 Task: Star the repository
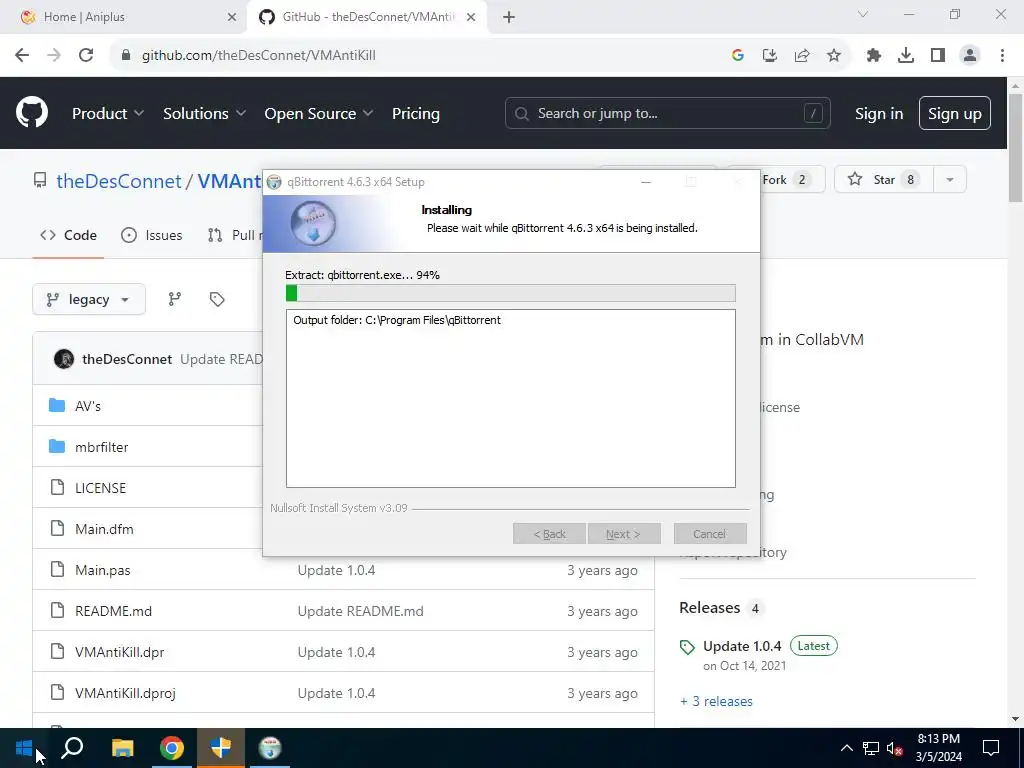tap(884, 180)
